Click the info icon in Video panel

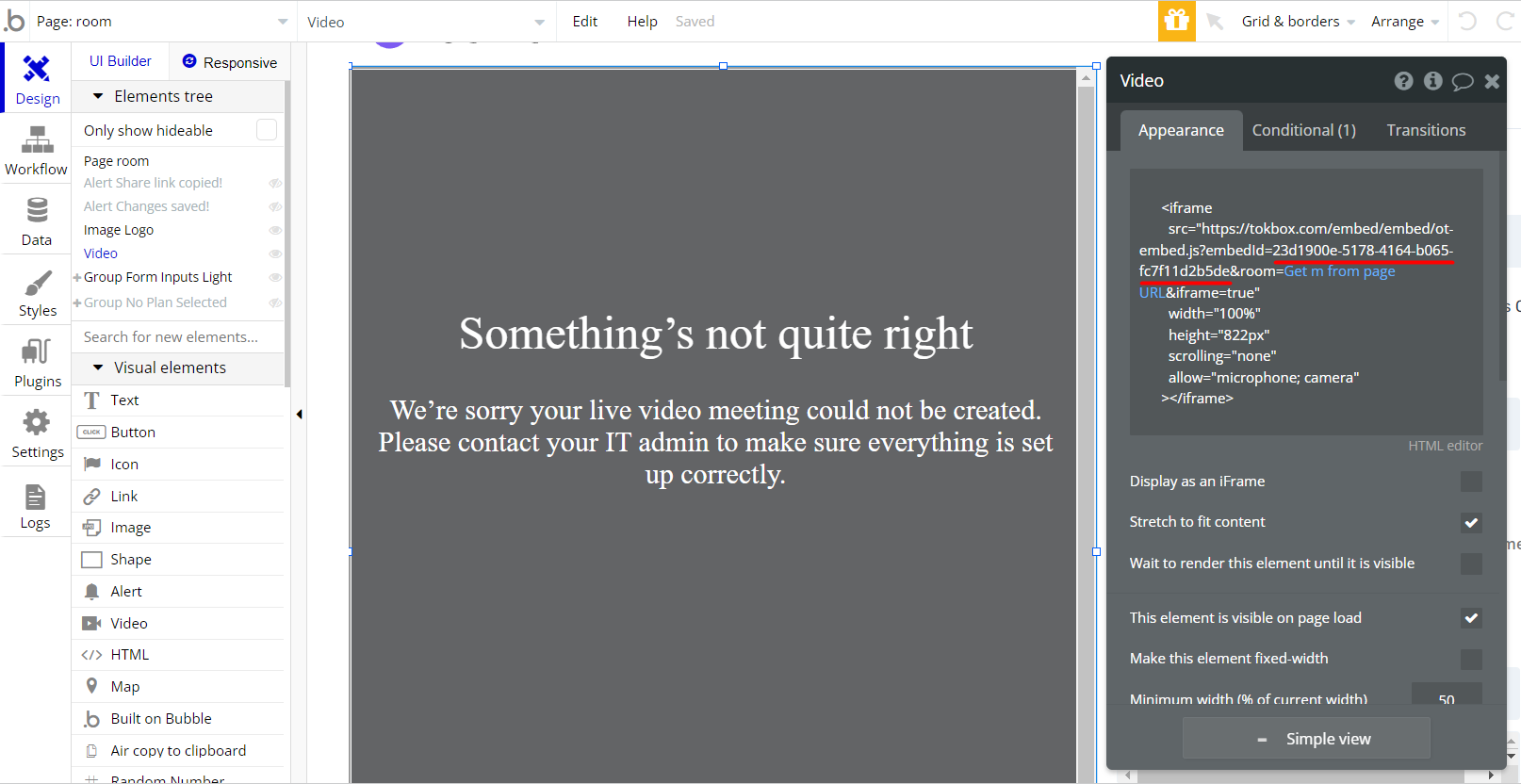(1432, 81)
